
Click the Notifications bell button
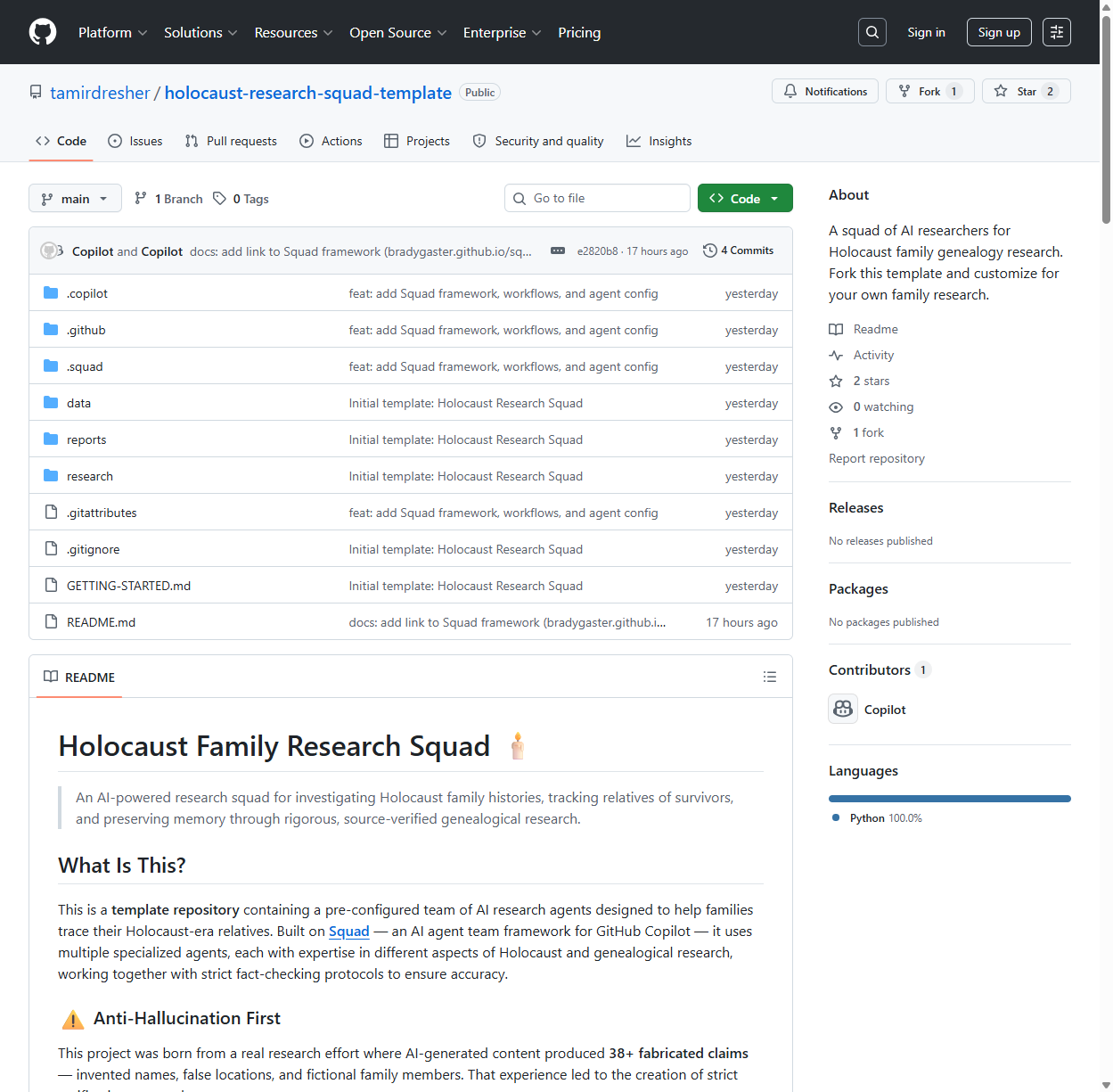(x=825, y=92)
